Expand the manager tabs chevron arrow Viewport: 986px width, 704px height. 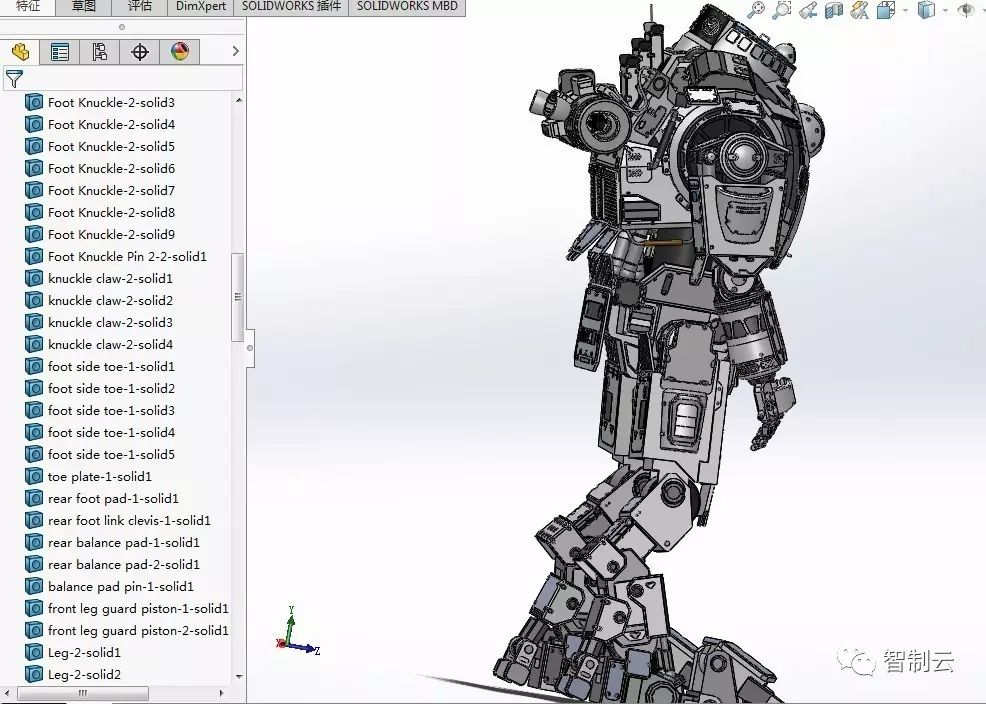[236, 52]
